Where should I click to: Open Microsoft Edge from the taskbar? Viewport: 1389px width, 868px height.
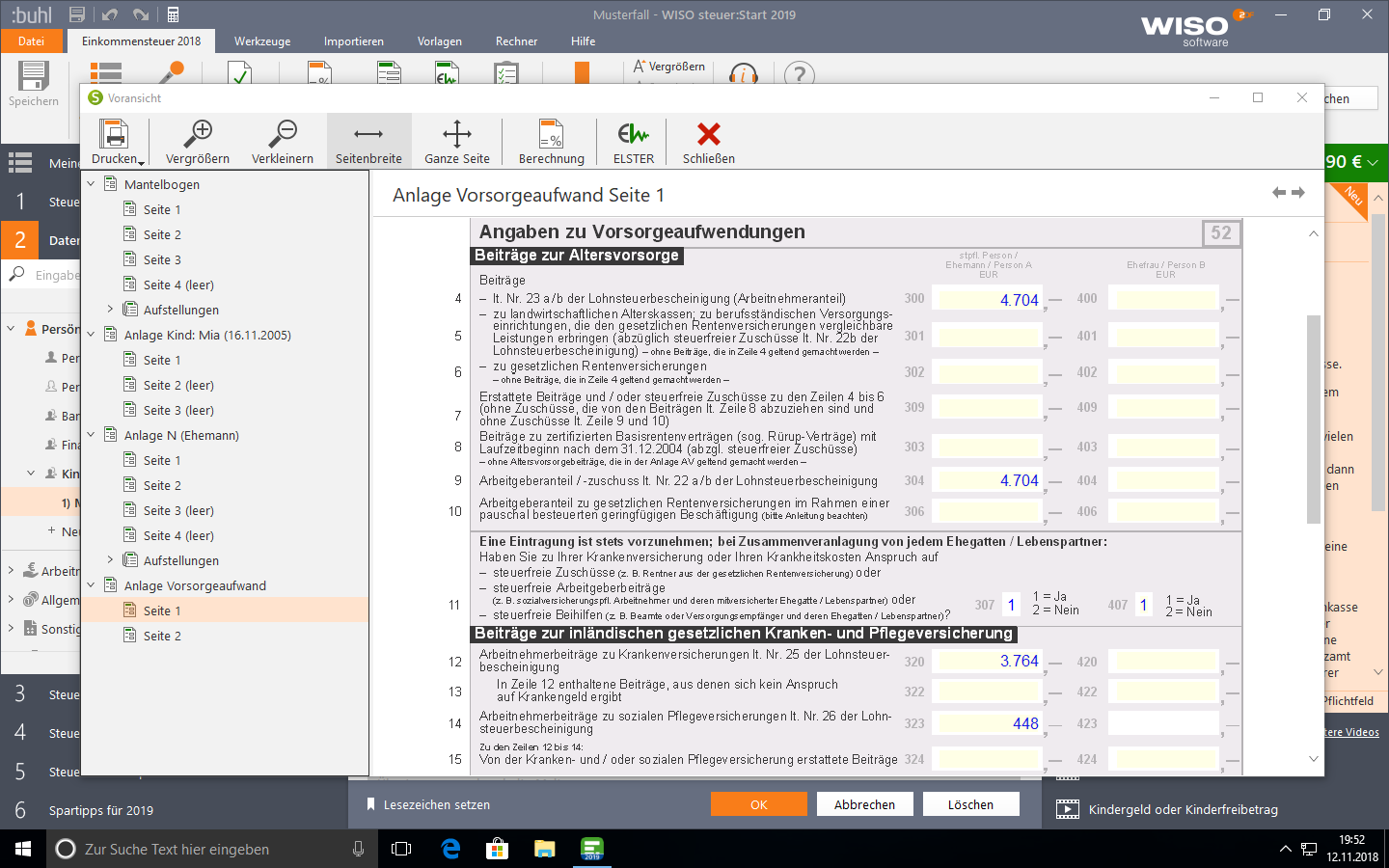[x=450, y=849]
